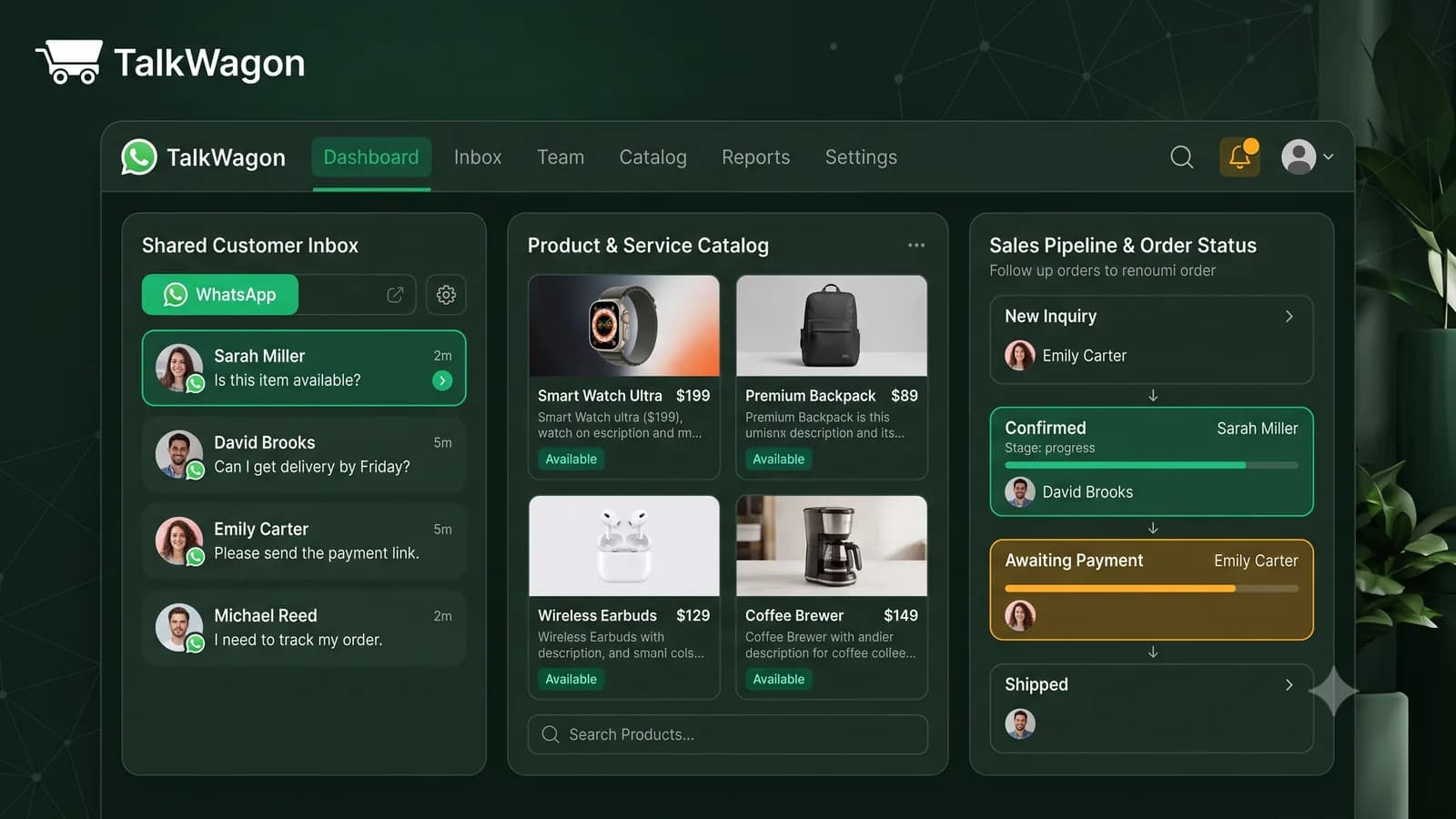Click Available badge on Premium Backpack

coord(779,460)
